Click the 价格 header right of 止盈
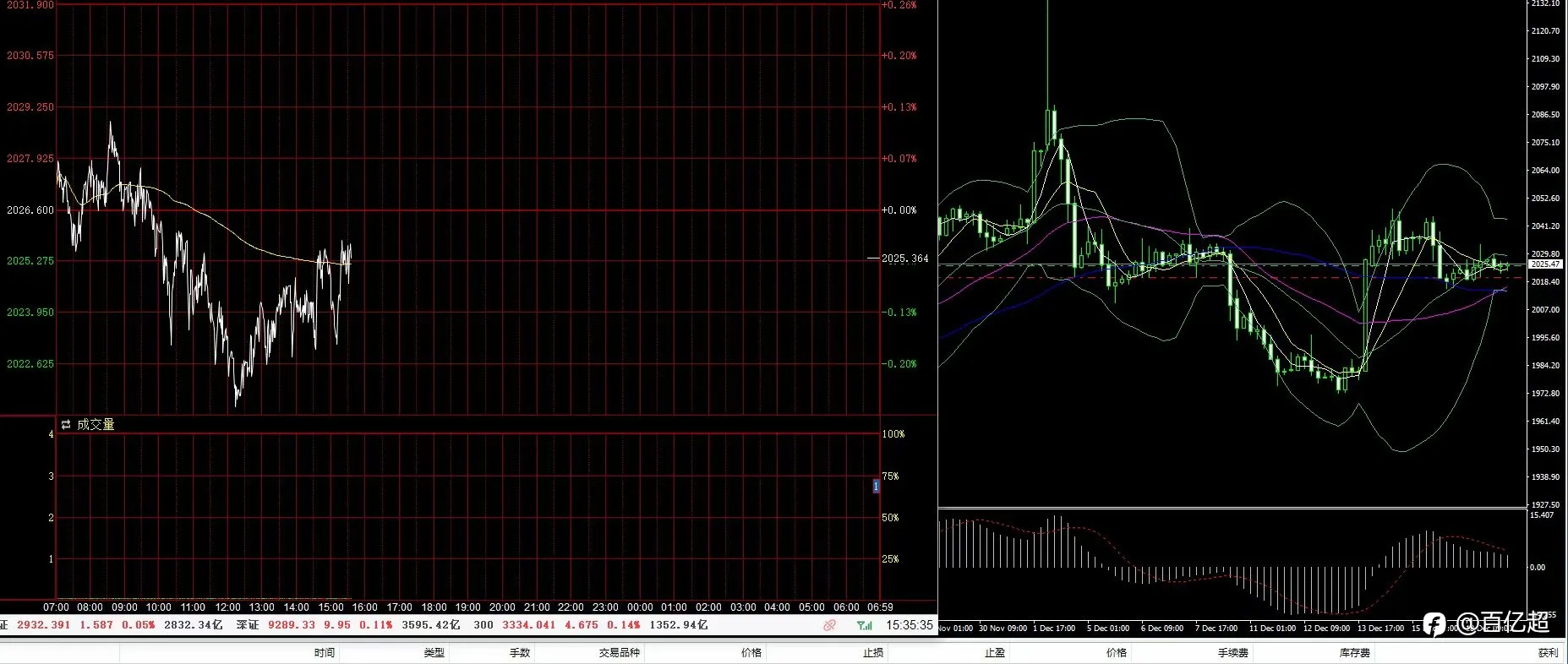 [x=1117, y=653]
